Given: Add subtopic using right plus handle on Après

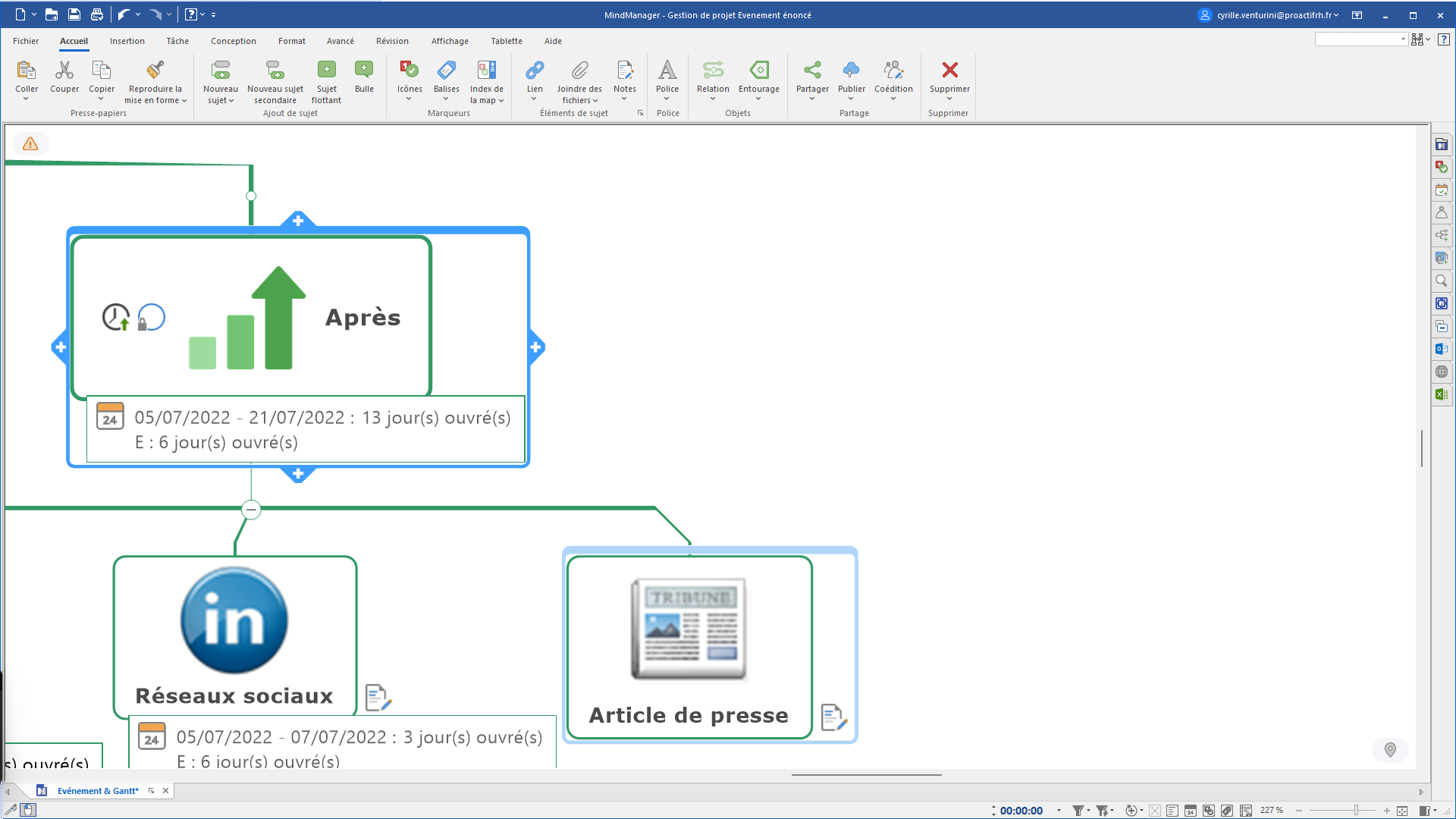Looking at the screenshot, I should coord(536,347).
